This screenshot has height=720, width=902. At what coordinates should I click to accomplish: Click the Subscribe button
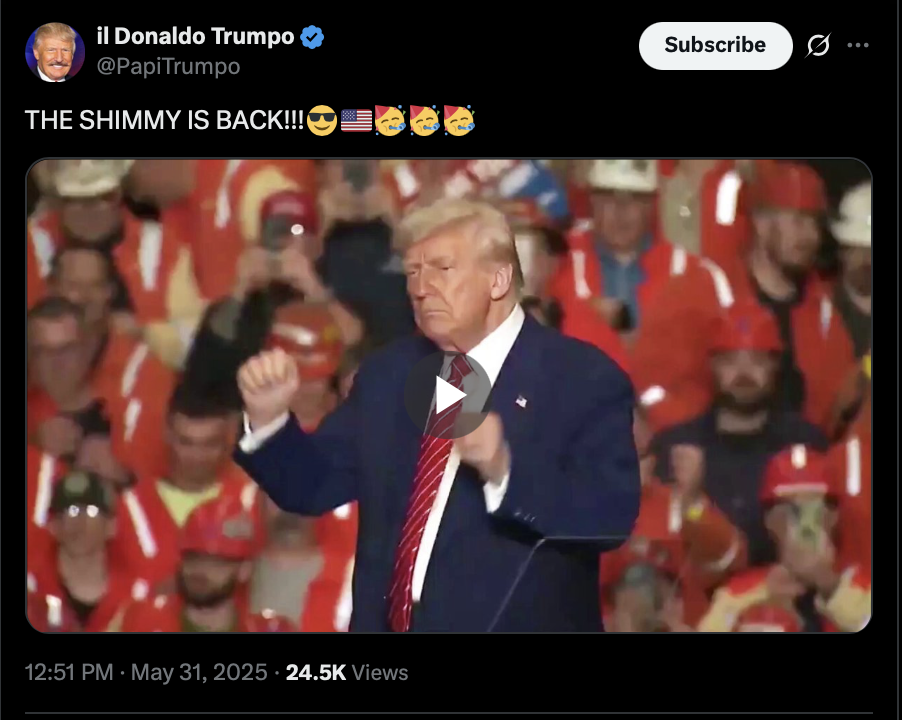(715, 45)
